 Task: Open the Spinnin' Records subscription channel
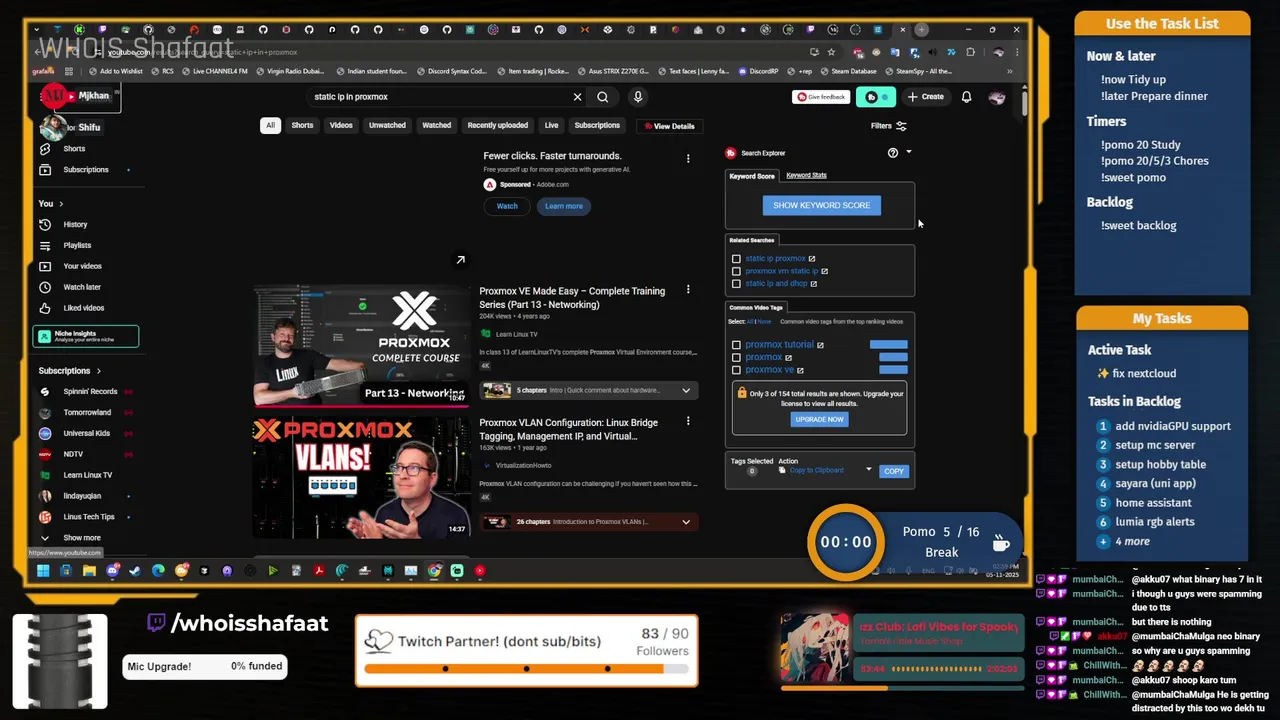tap(86, 392)
